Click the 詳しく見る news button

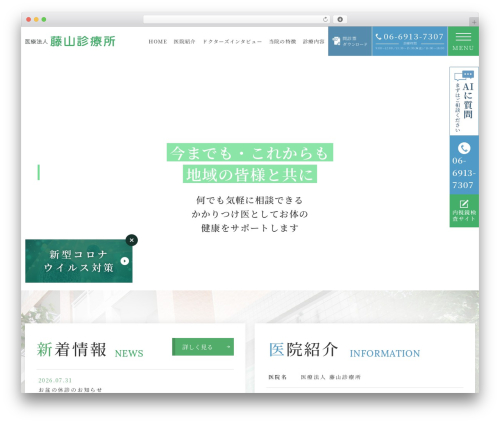pyautogui.click(x=203, y=347)
